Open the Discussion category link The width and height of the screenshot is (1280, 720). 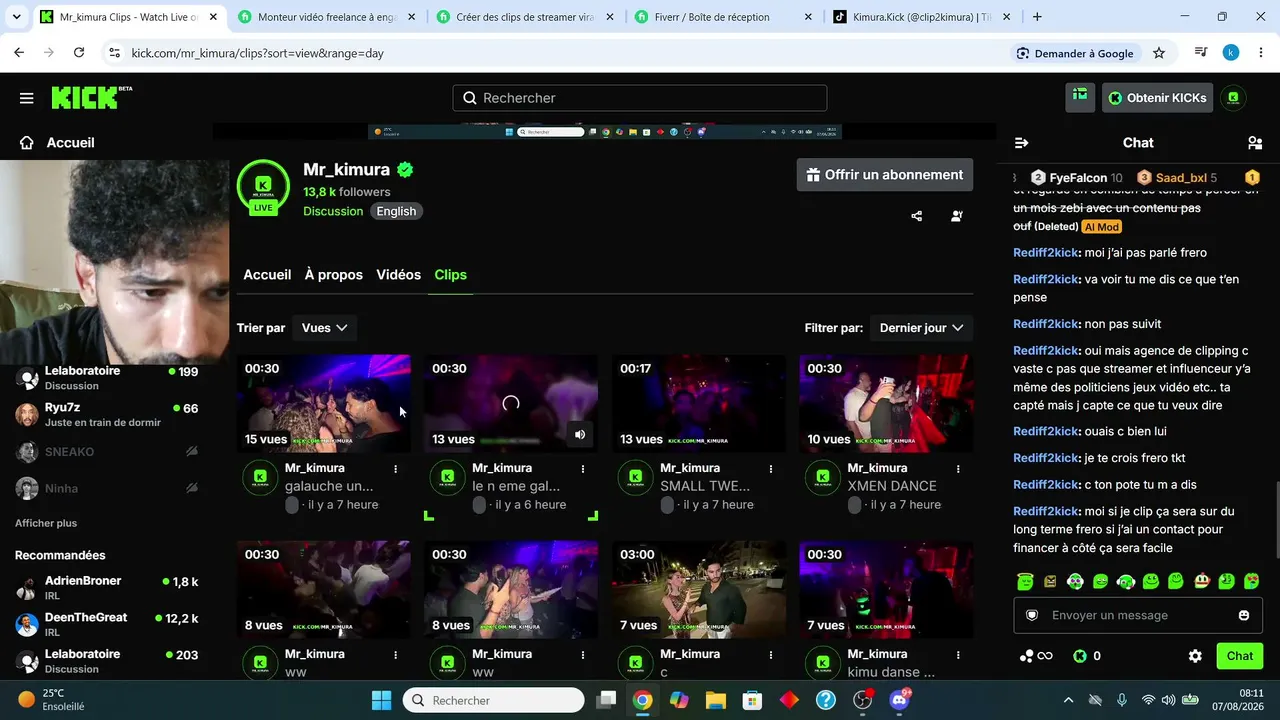coord(333,211)
